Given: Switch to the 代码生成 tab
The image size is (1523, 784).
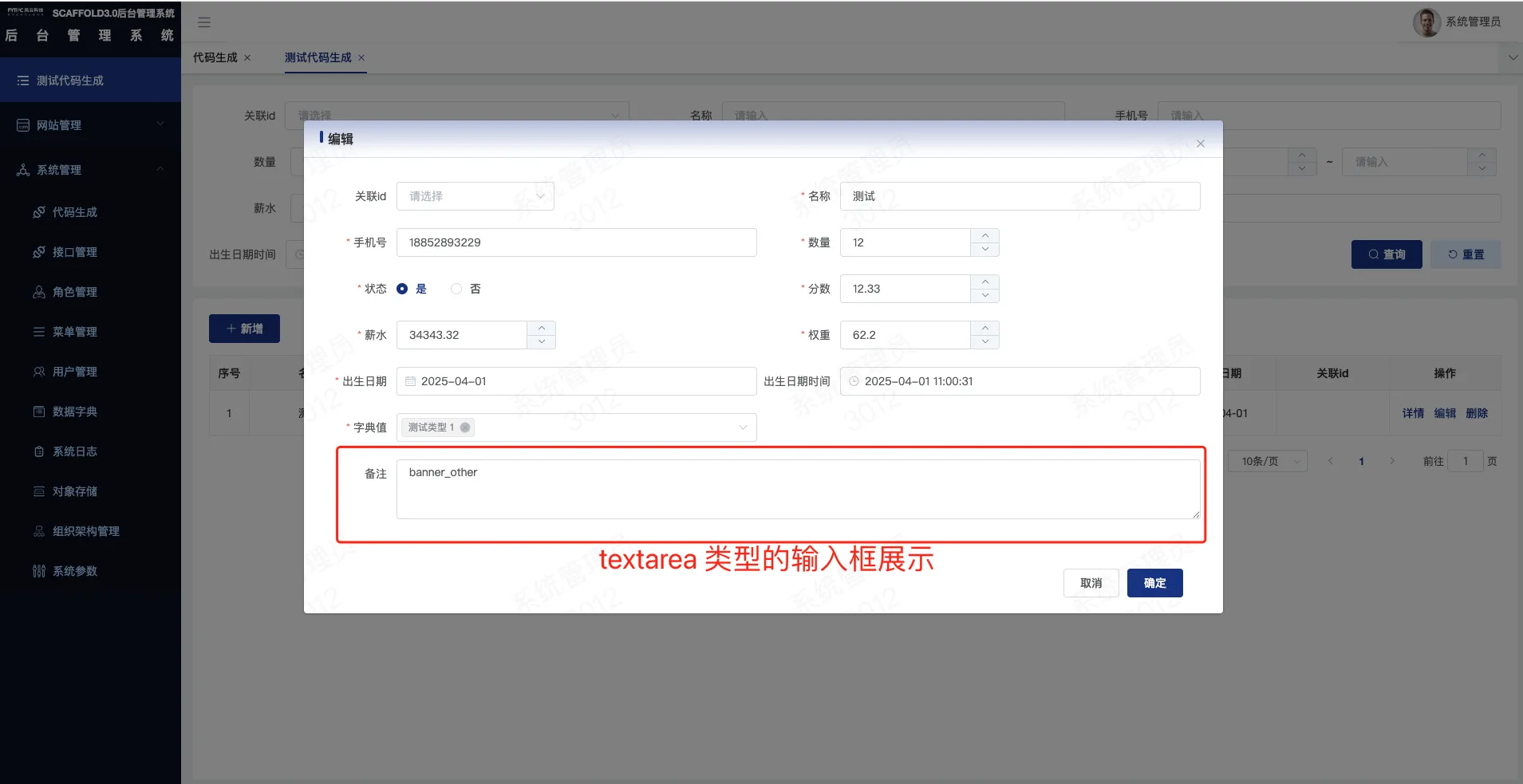Looking at the screenshot, I should pos(215,57).
